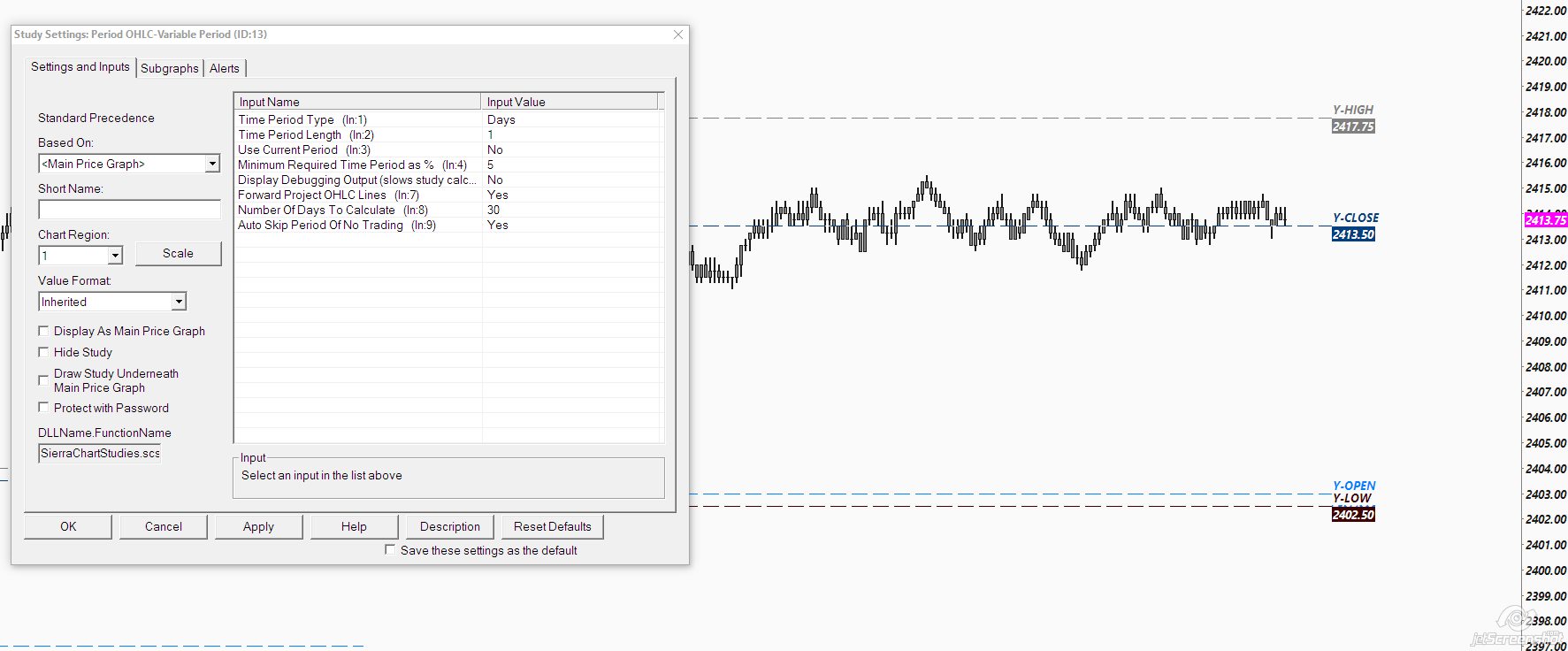Enable Display As Main Price Graph
This screenshot has width=1568, height=651.
point(43,331)
